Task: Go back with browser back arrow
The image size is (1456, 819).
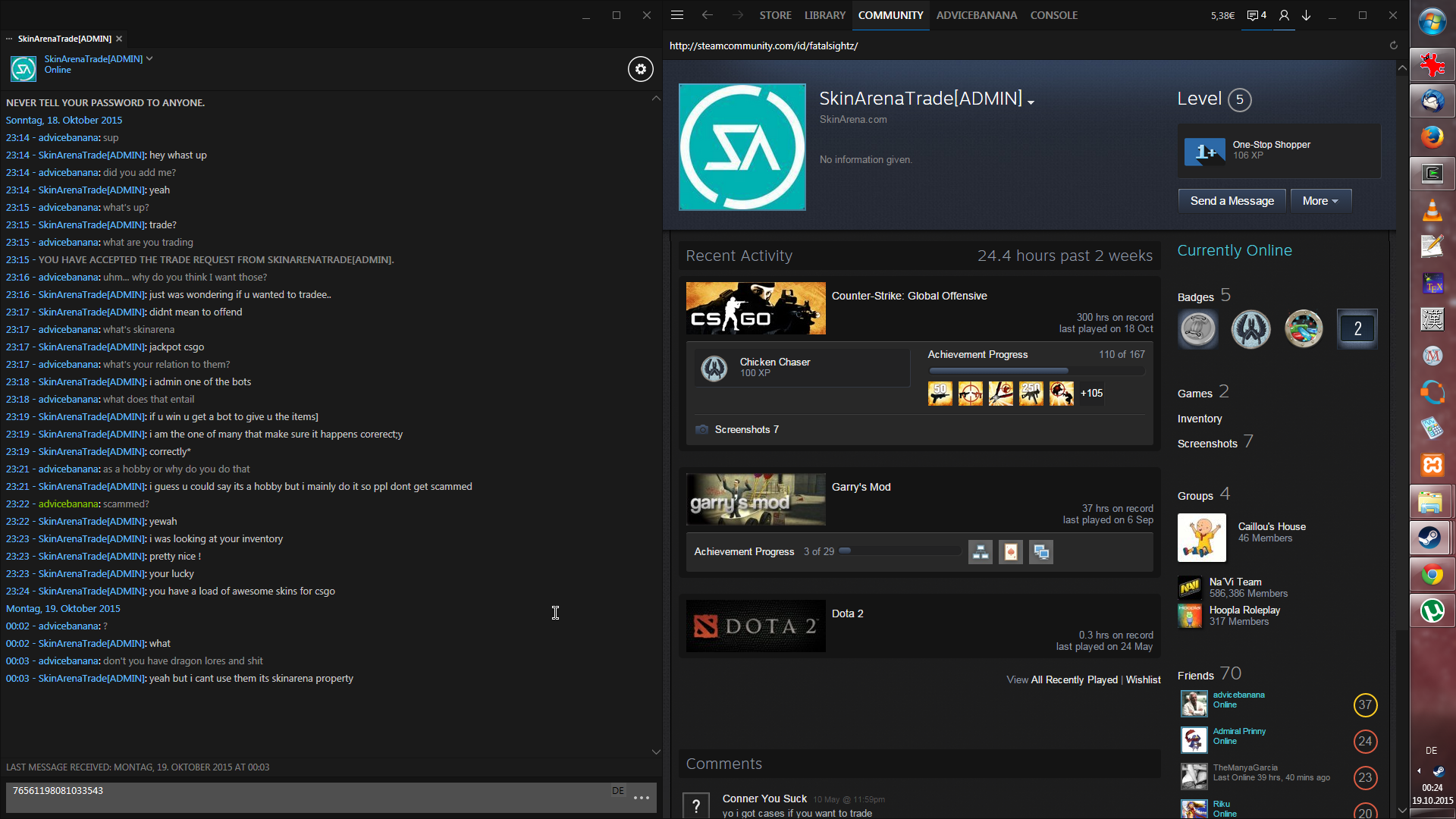Action: pos(707,15)
